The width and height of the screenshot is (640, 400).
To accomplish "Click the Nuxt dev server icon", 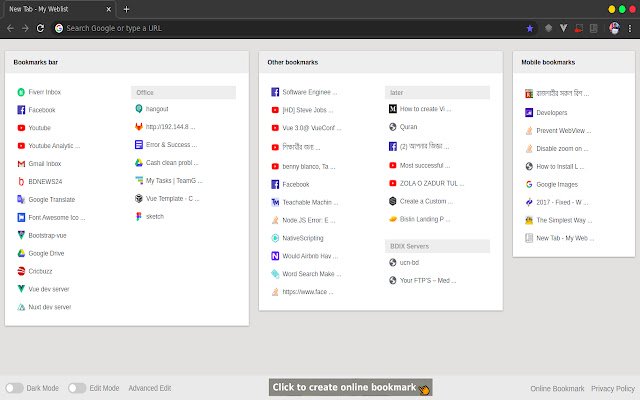I will point(21,307).
